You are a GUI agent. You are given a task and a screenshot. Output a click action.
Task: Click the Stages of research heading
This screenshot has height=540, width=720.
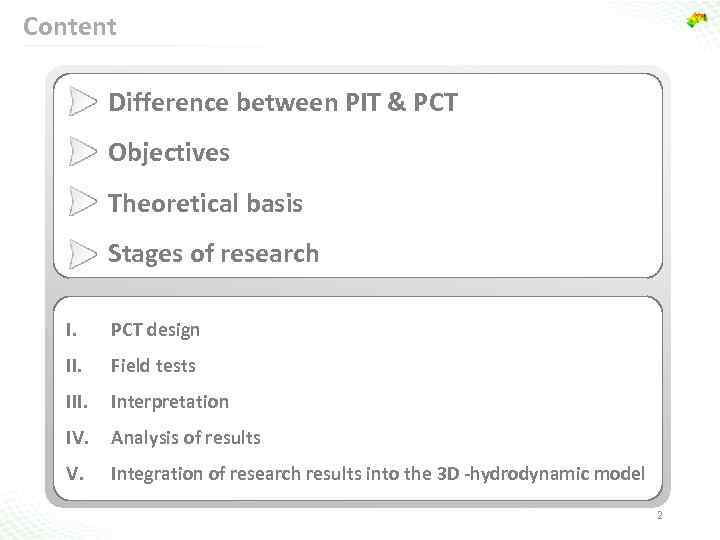pyautogui.click(x=213, y=254)
